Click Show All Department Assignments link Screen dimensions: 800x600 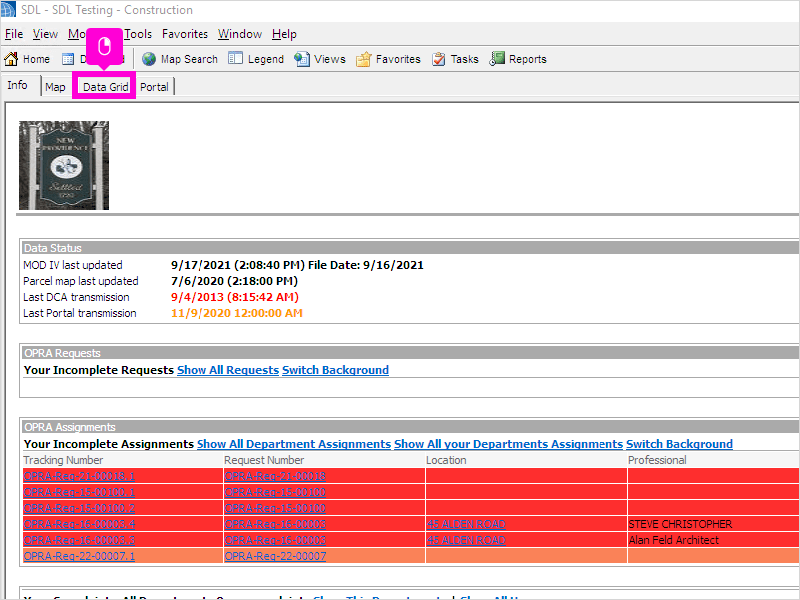294,444
